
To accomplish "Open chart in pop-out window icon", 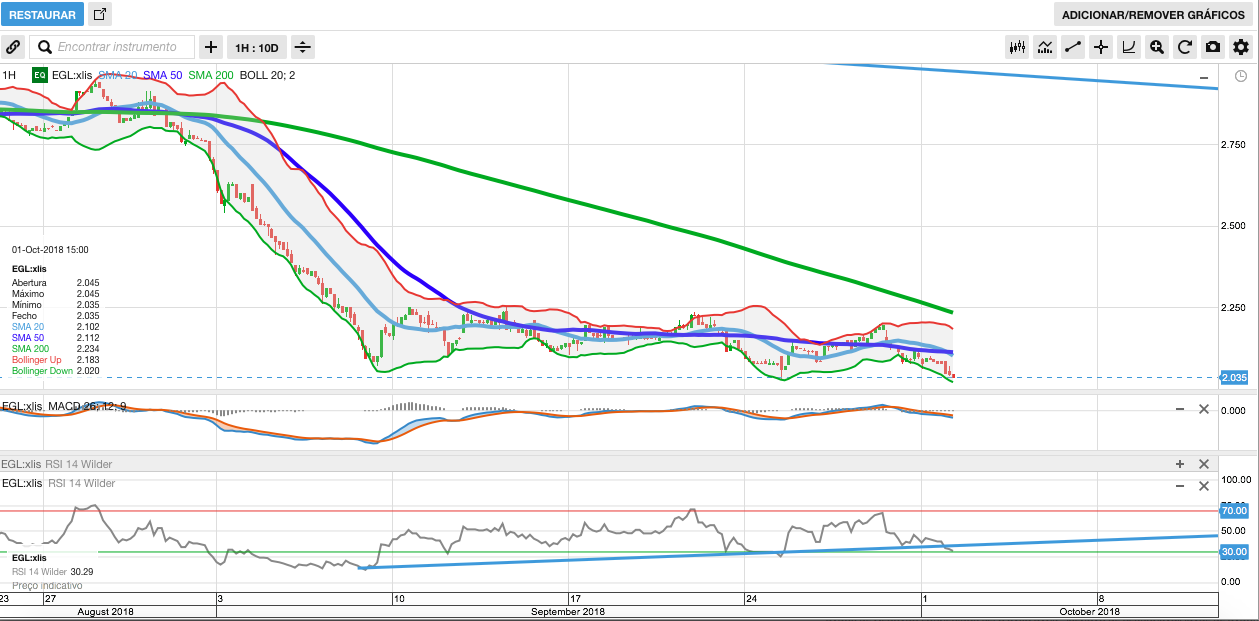I will pos(100,15).
